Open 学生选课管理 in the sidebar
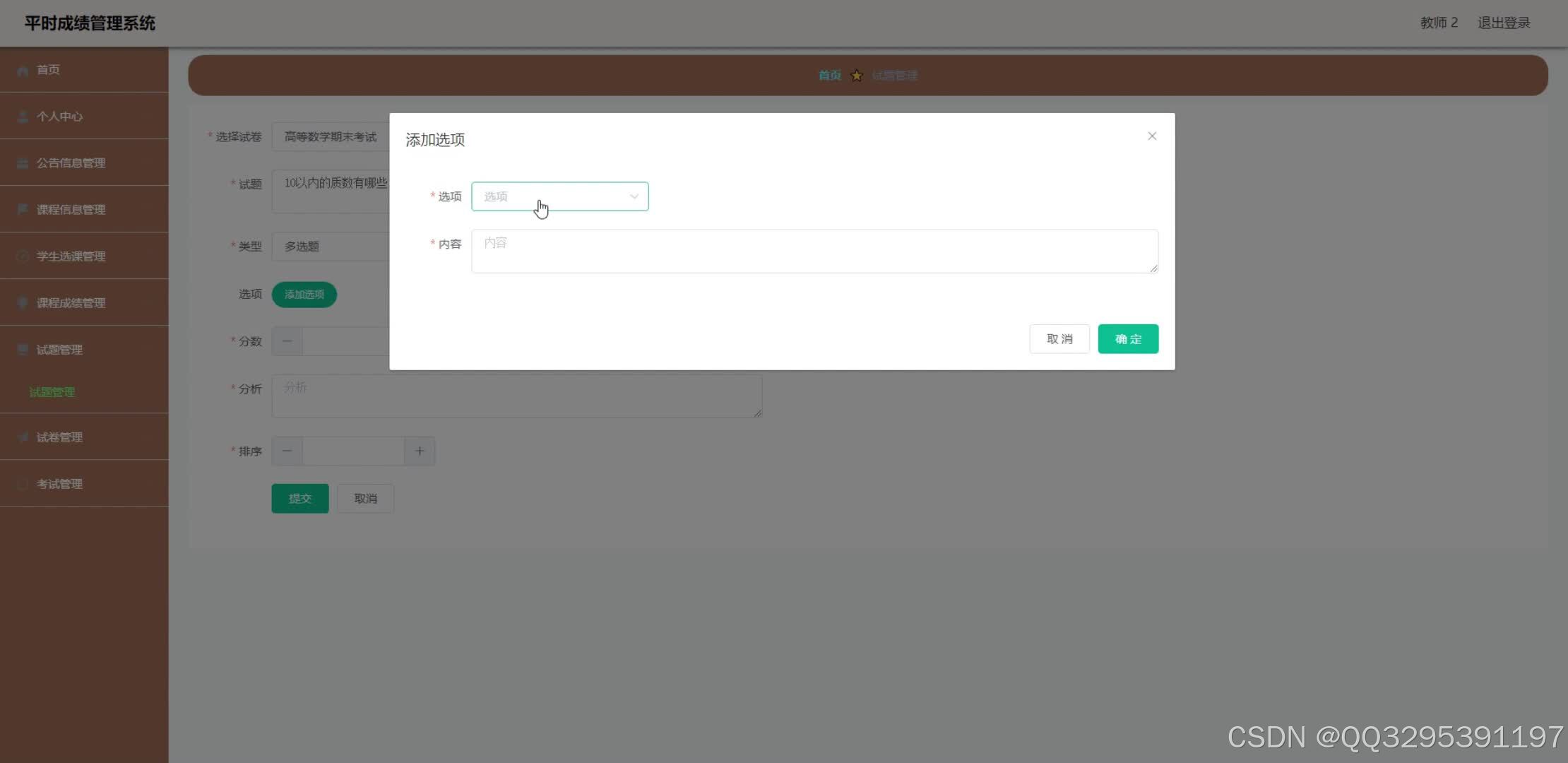 click(x=84, y=256)
